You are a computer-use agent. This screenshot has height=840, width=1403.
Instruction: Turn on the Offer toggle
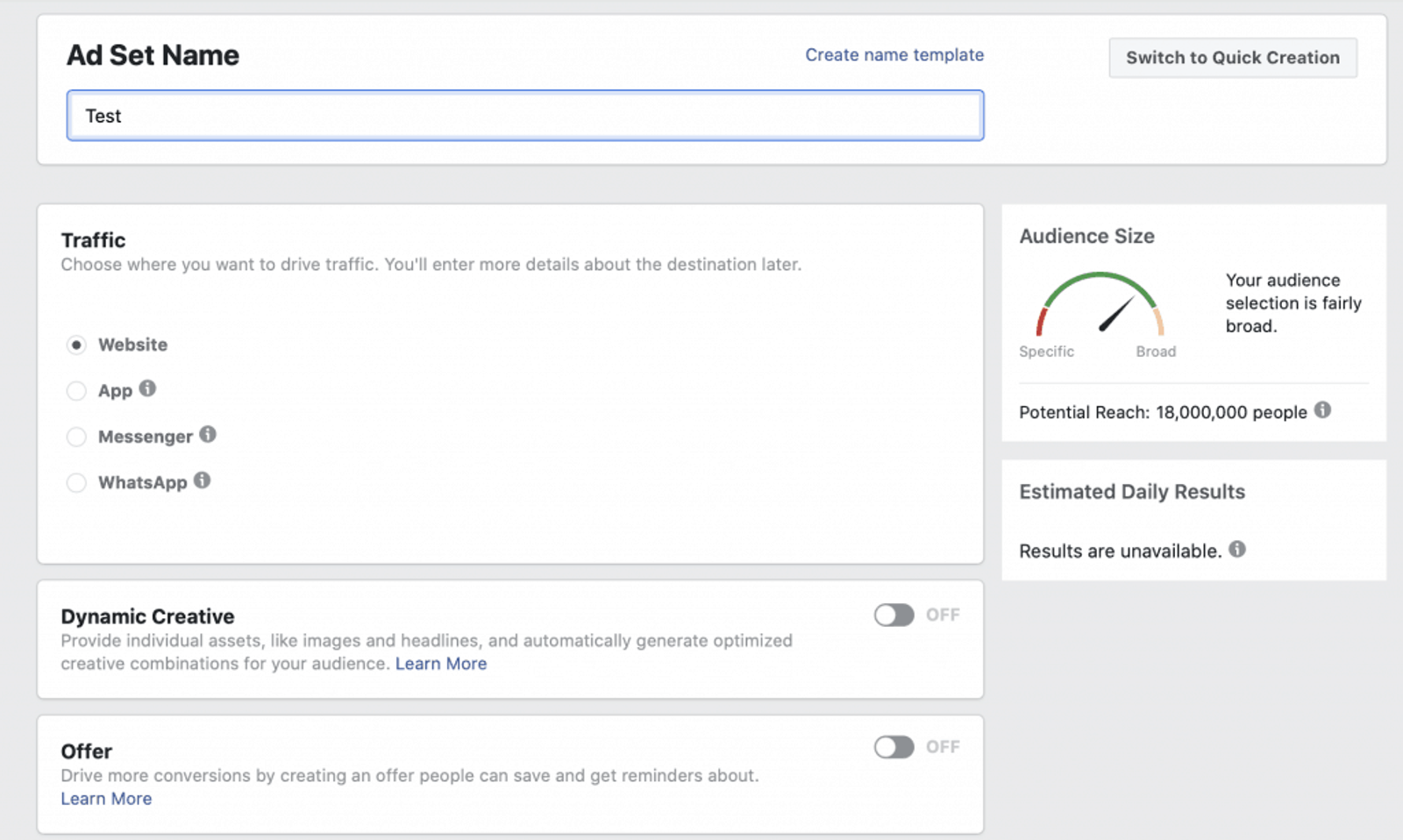click(x=894, y=747)
